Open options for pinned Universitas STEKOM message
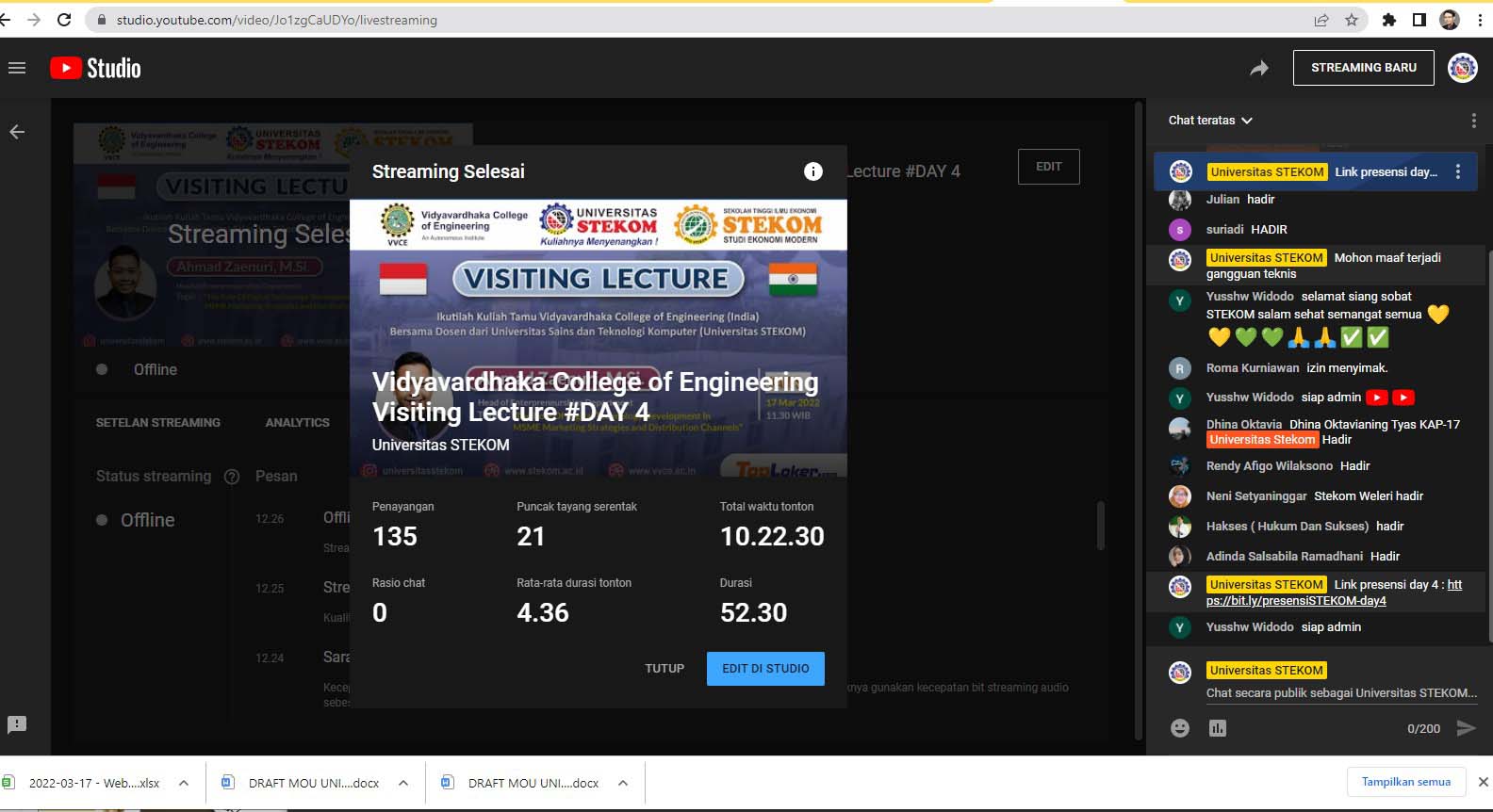 (1458, 171)
